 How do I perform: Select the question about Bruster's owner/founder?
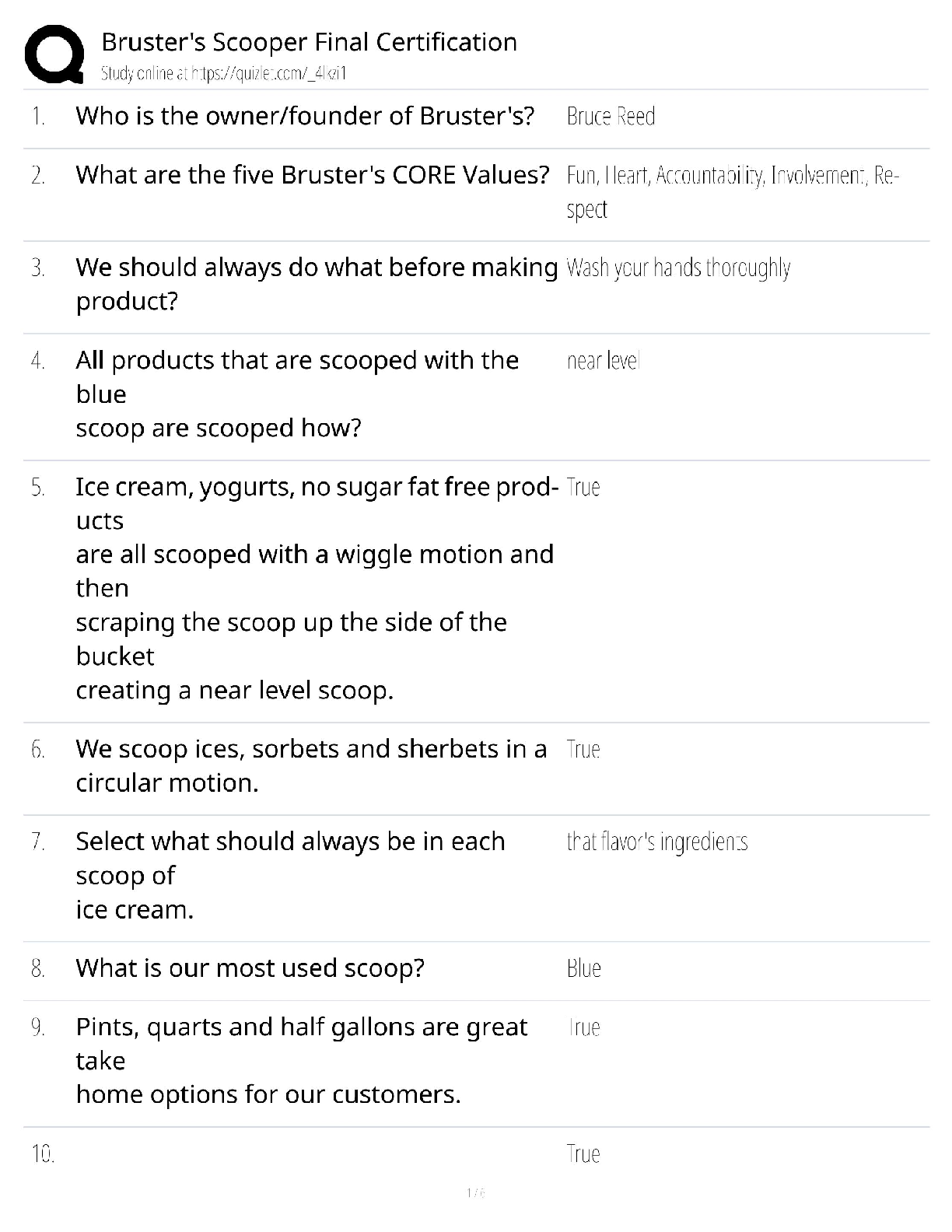click(x=305, y=116)
